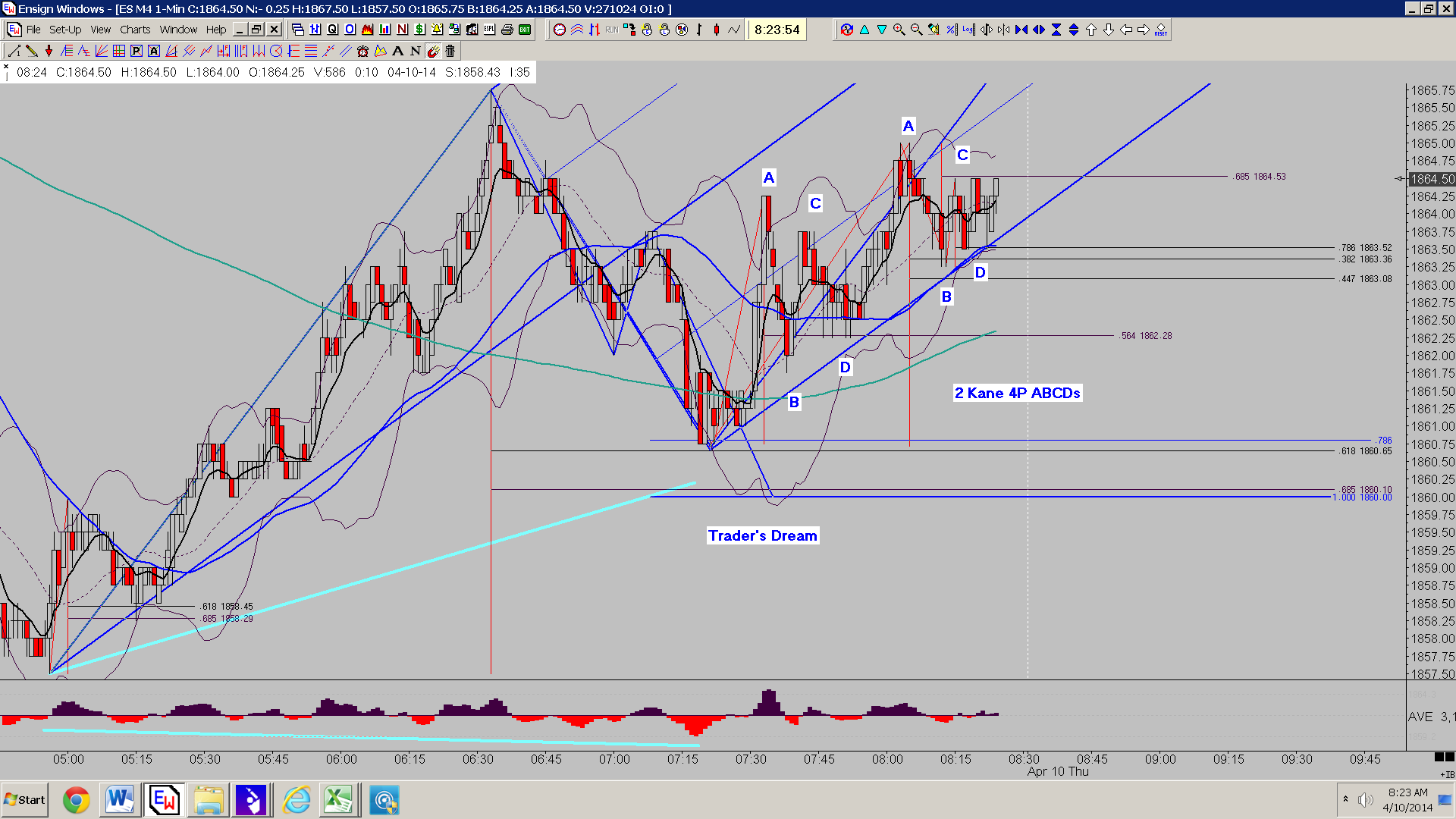Screen dimensions: 1456x819
Task: Click the trash can delete tool
Action: (450, 51)
